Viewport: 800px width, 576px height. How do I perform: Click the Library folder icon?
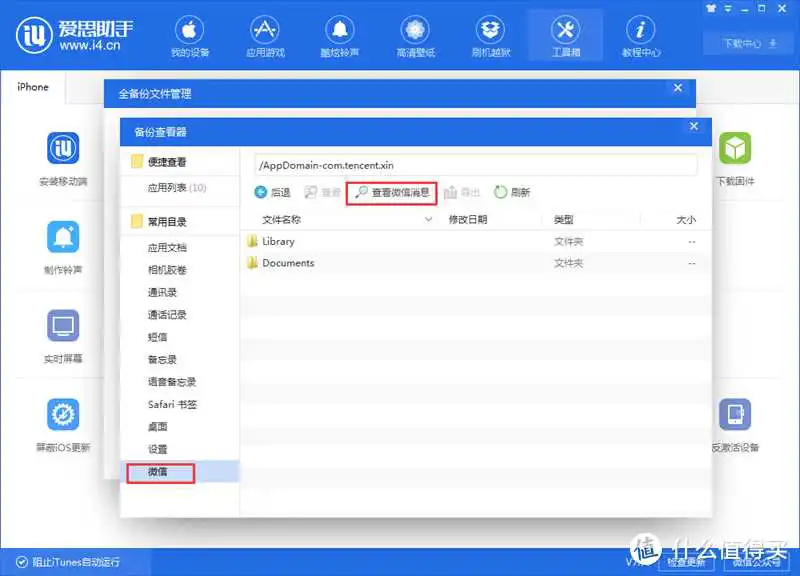[x=252, y=241]
